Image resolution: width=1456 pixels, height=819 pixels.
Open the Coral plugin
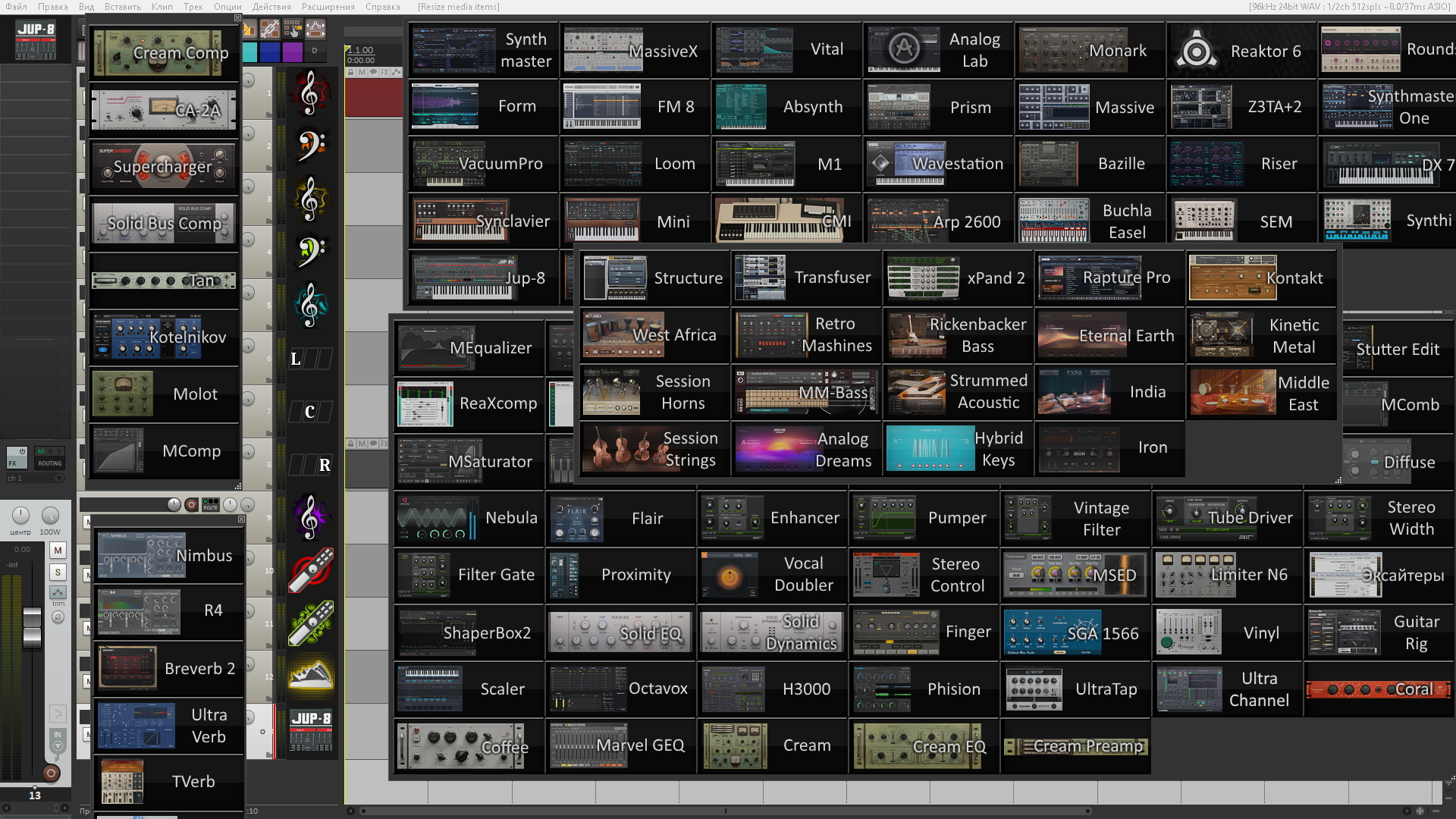(x=1378, y=689)
